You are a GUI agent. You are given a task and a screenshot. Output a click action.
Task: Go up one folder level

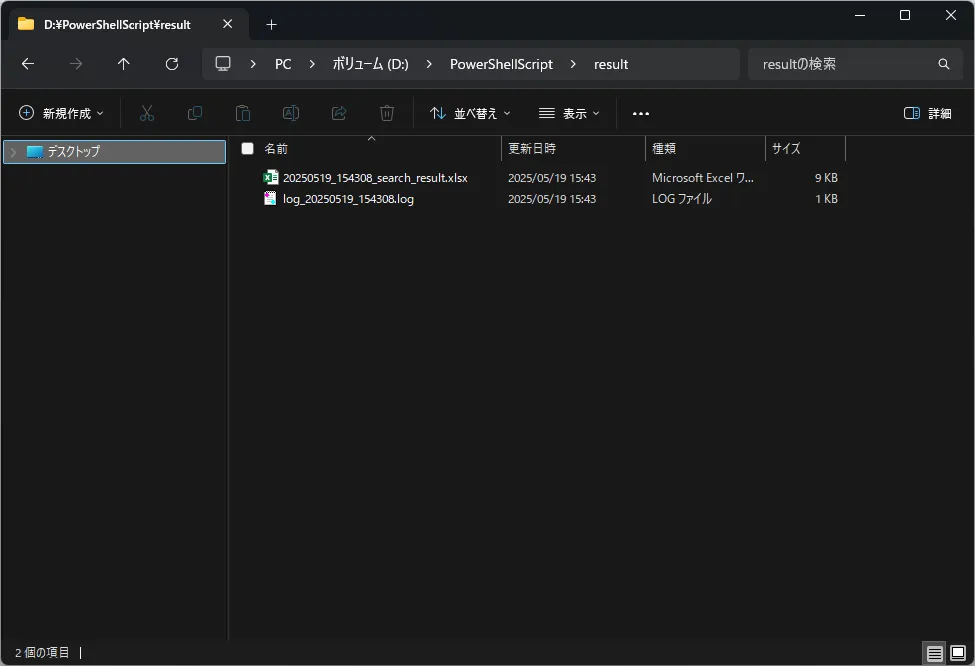(124, 64)
